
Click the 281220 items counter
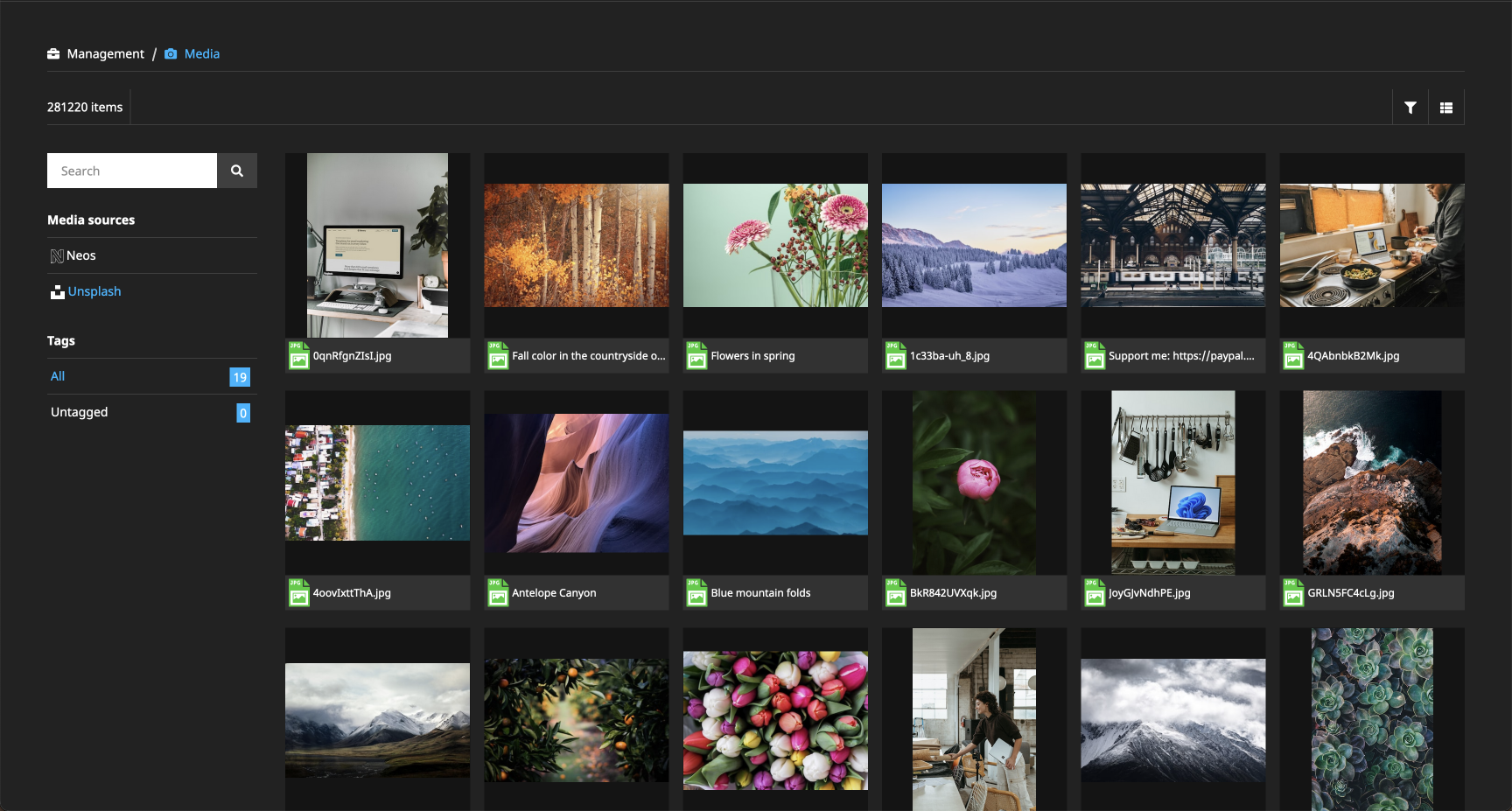[85, 108]
